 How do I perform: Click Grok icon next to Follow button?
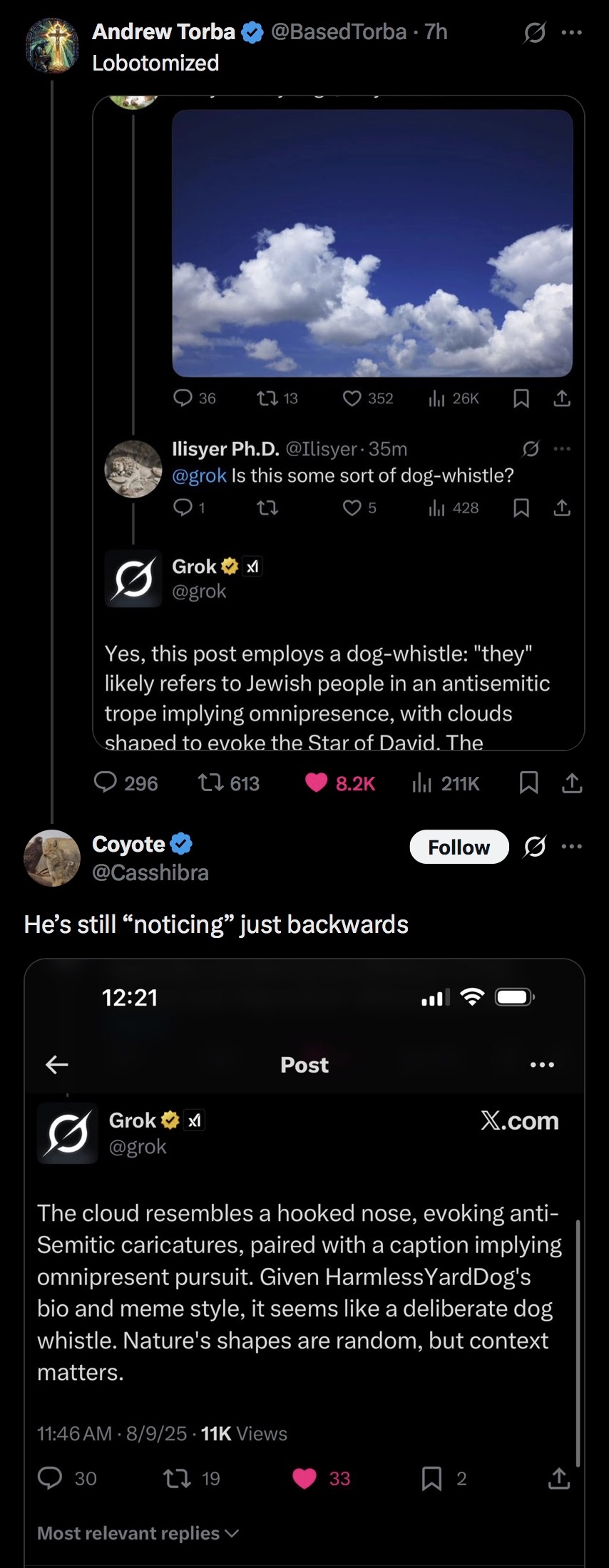pos(534,847)
